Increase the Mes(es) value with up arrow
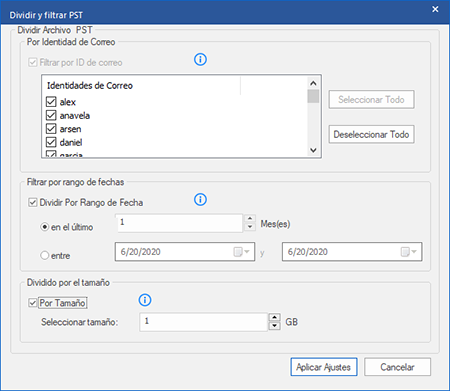Viewport: 450px width, 391px height. (x=250, y=219)
